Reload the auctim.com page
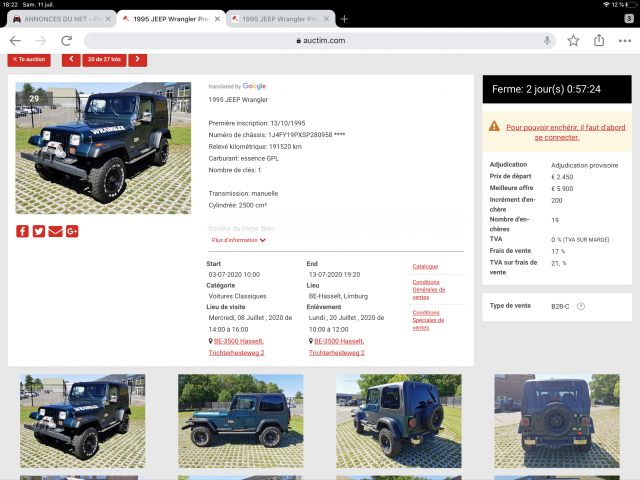The width and height of the screenshot is (640, 480). [67, 40]
